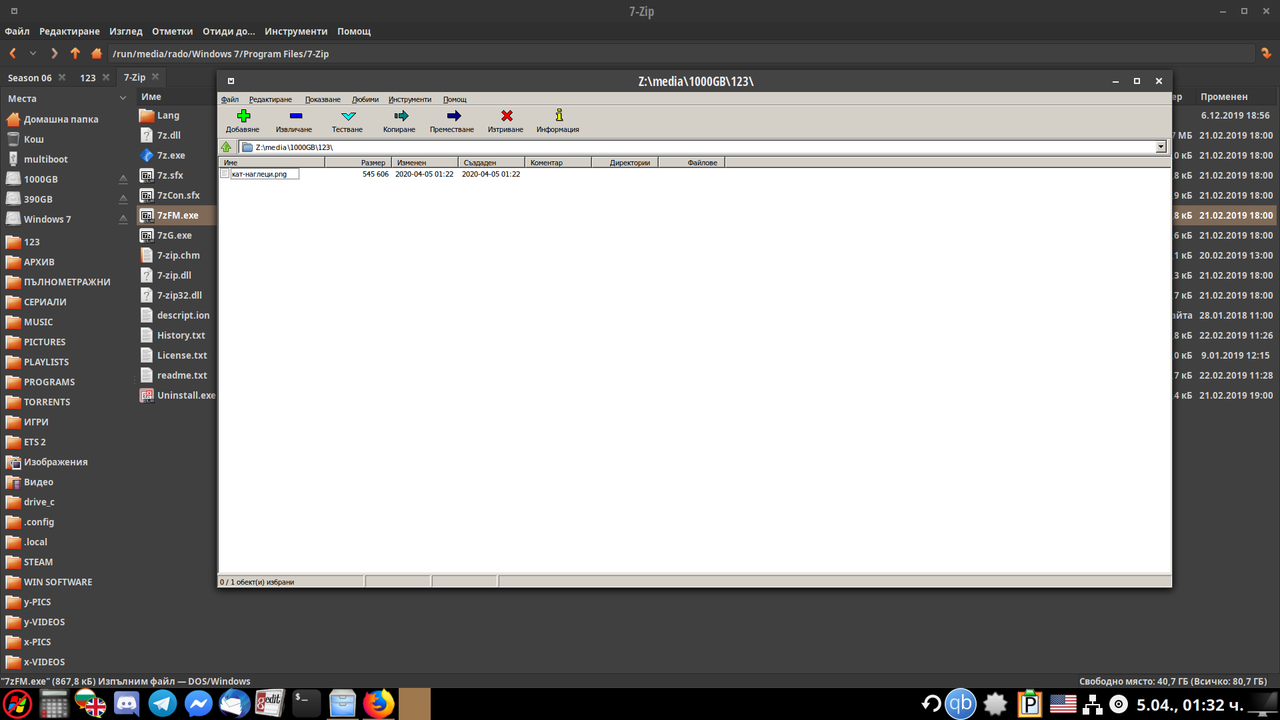Open the Информация (Info) toolbar icon
This screenshot has width=1280, height=720.
click(x=559, y=115)
